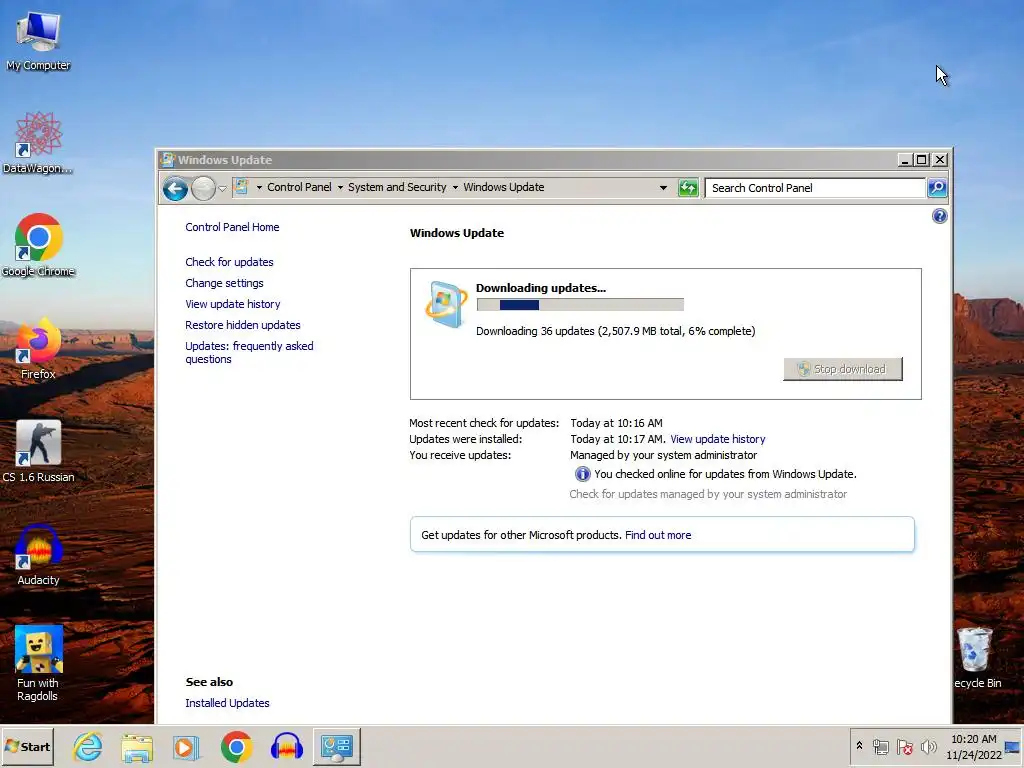This screenshot has height=768, width=1024.
Task: Open recent pages dropdown beside Forward
Action: pos(222,189)
